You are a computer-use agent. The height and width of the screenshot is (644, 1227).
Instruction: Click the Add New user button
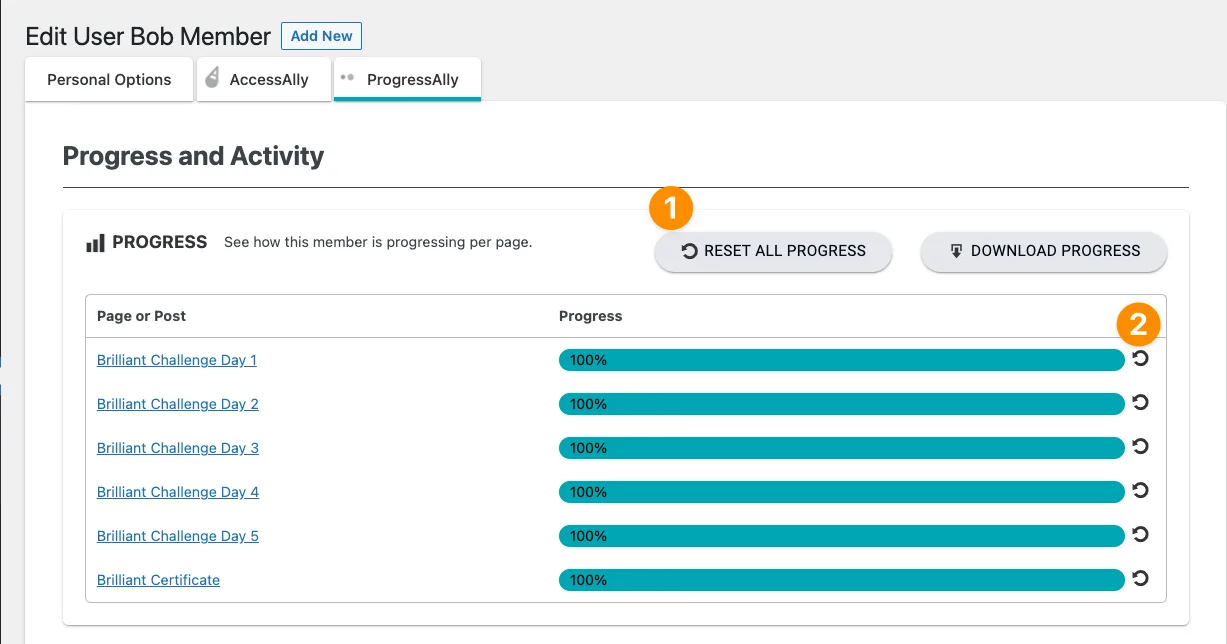point(321,36)
